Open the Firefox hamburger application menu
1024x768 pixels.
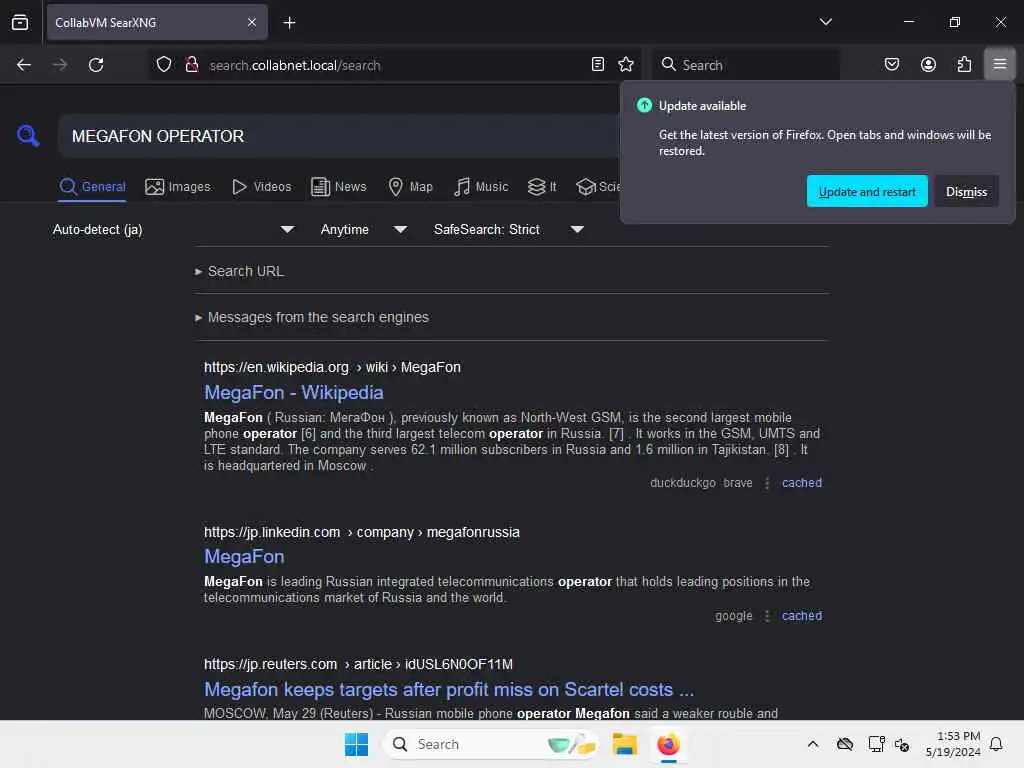pyautogui.click(x=999, y=64)
